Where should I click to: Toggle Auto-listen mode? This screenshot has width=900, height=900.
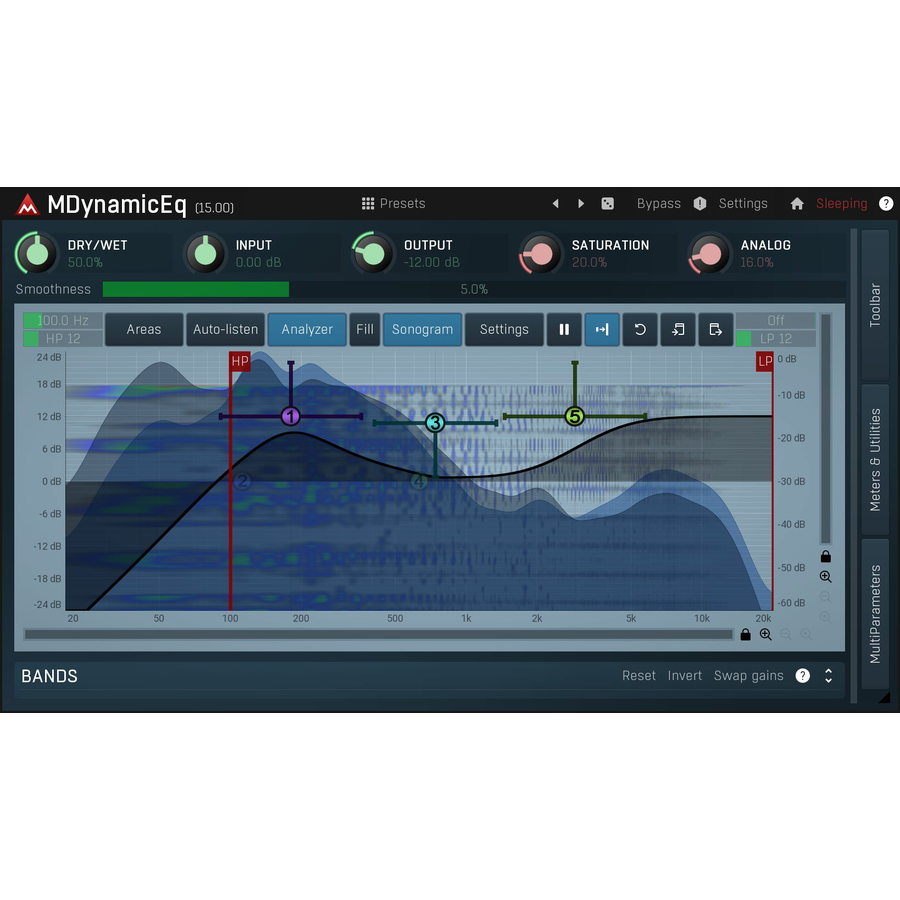pyautogui.click(x=226, y=329)
